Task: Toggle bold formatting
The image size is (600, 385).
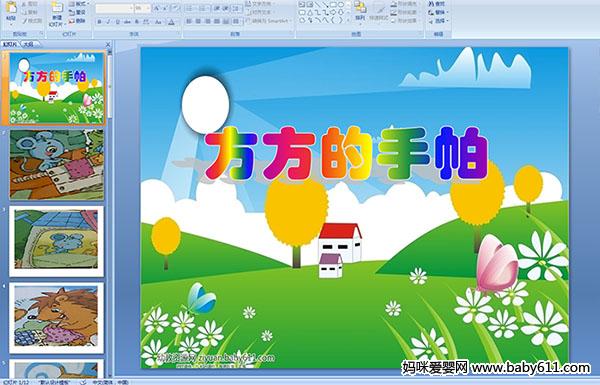Action: click(x=99, y=22)
